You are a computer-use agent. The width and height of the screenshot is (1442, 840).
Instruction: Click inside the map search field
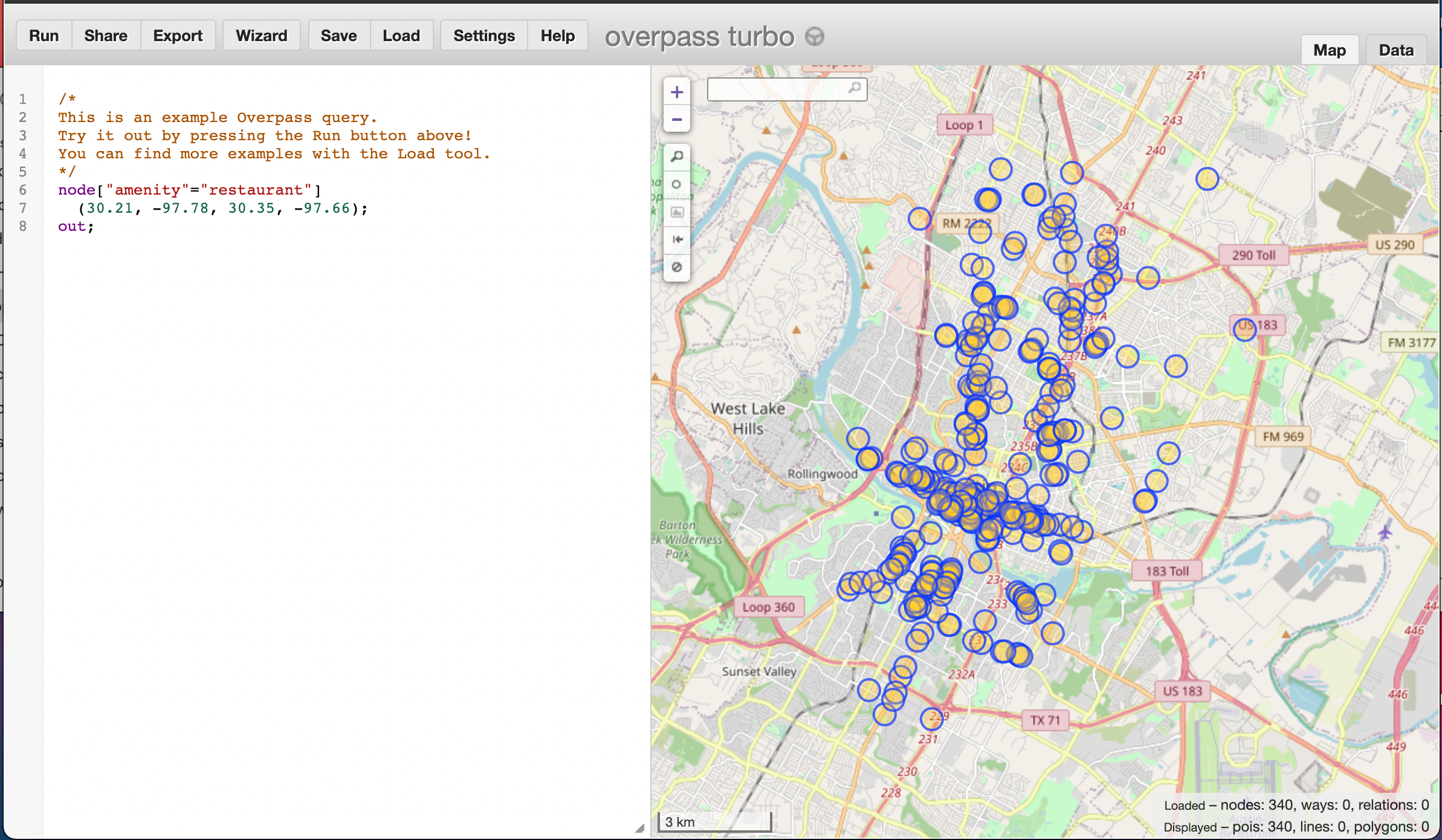(x=777, y=89)
